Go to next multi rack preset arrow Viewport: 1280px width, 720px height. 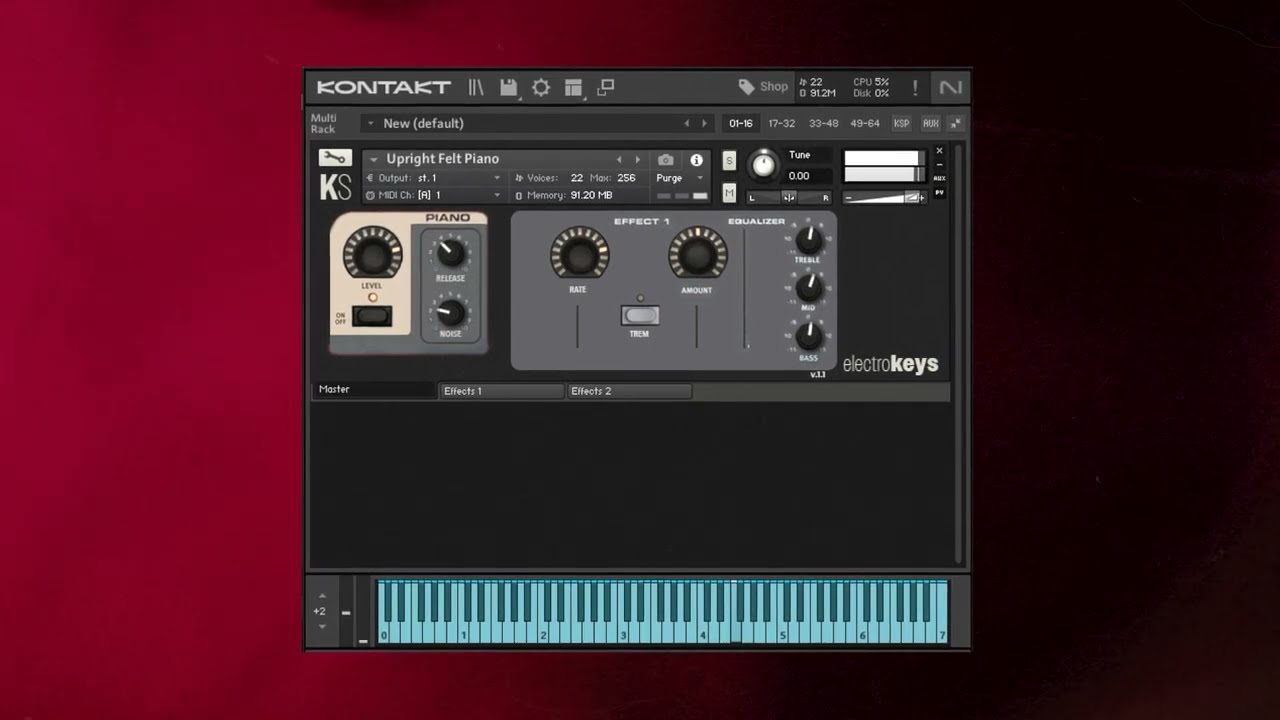tap(704, 124)
